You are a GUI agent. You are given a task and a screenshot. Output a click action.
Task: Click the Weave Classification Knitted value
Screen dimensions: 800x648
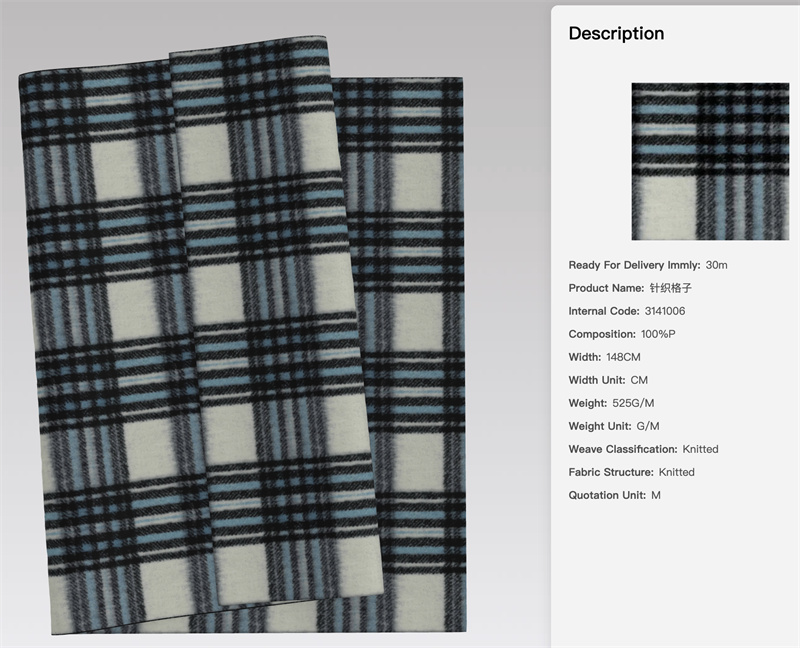(x=701, y=449)
